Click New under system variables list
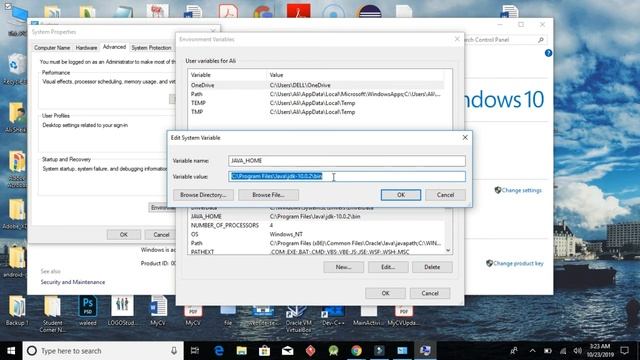Screen dimensions: 640x360 pyautogui.click(x=343, y=267)
